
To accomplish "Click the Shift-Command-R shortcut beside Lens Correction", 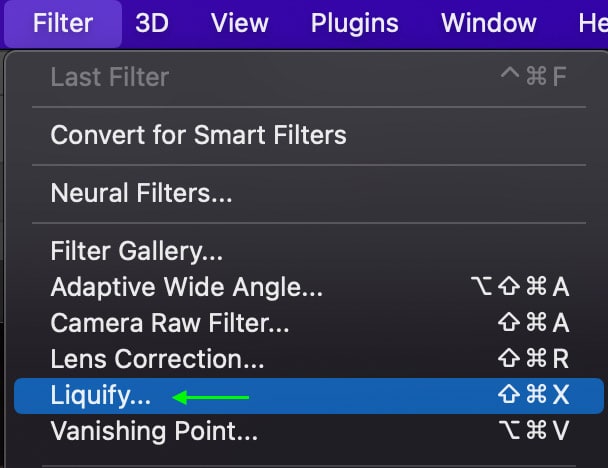I will 534,358.
